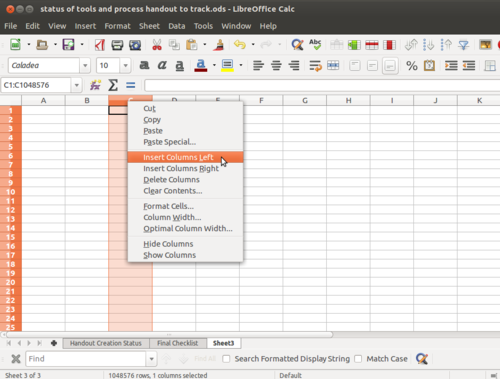Click the Delete Columns red icon
Image resolution: width=500 pixels, height=379 pixels.
389,45
